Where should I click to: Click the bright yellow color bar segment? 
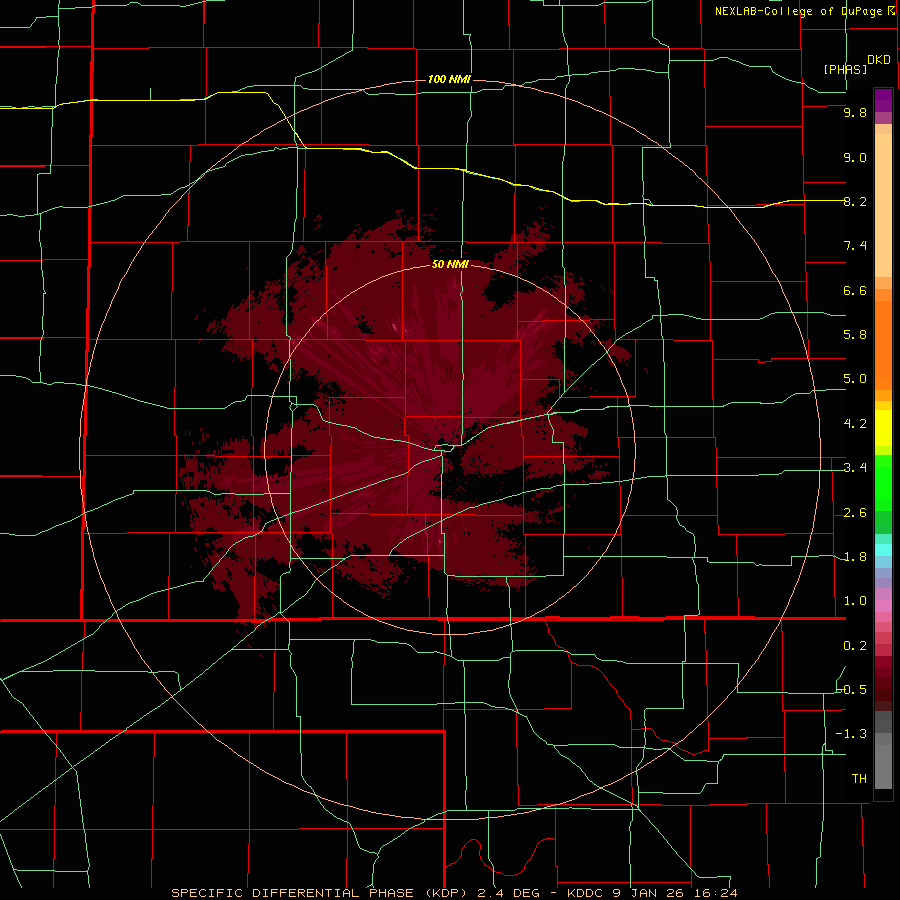pyautogui.click(x=883, y=428)
